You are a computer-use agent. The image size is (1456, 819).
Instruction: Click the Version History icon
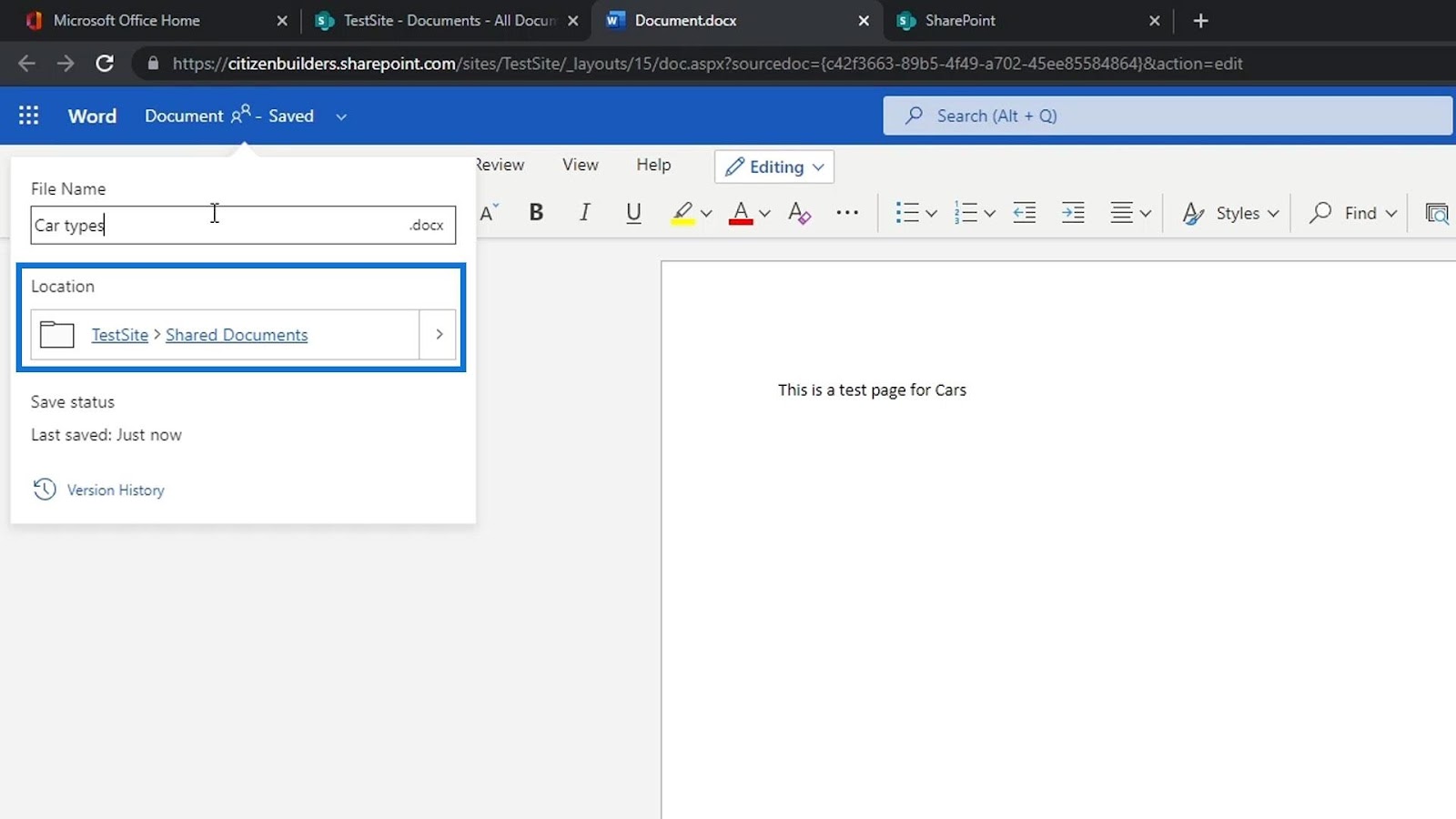(x=45, y=490)
